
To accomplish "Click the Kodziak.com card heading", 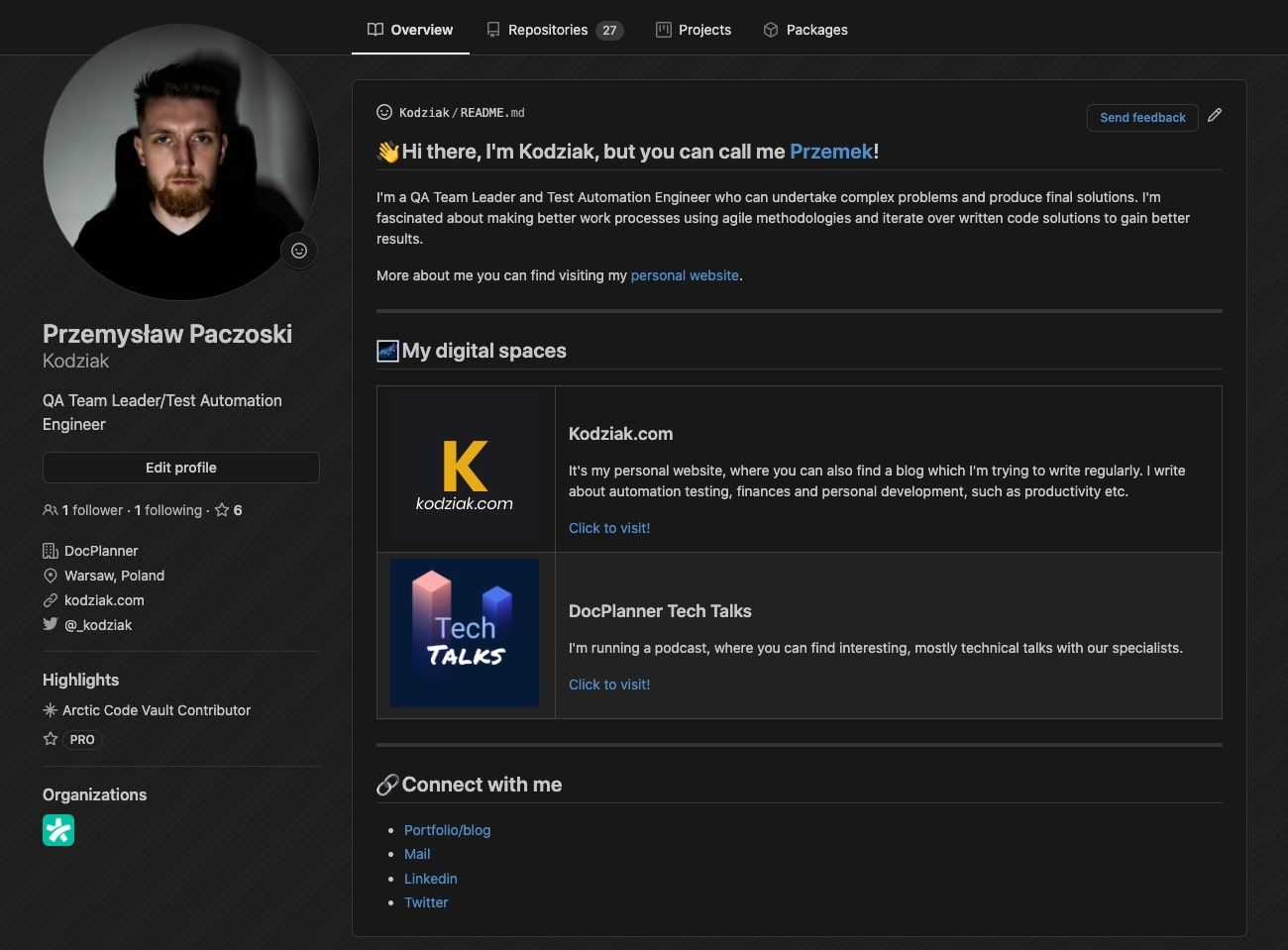I will click(620, 434).
